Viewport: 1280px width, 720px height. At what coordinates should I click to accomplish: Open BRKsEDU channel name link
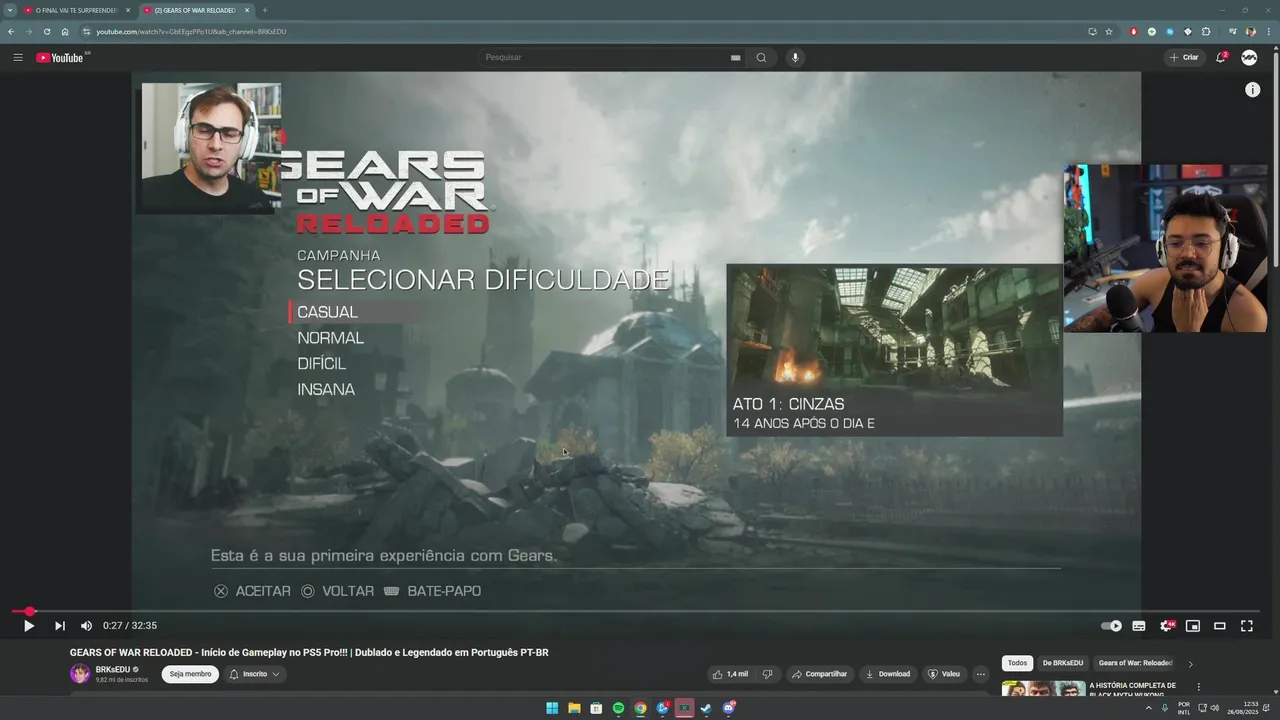(x=113, y=670)
